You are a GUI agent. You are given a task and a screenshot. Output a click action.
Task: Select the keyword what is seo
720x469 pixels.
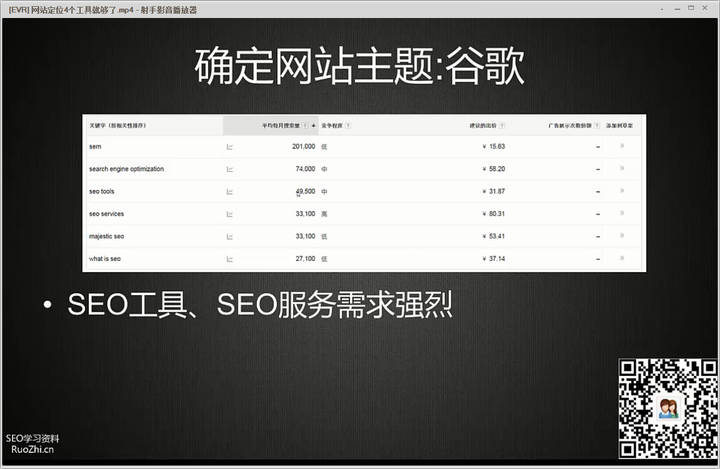(x=105, y=259)
